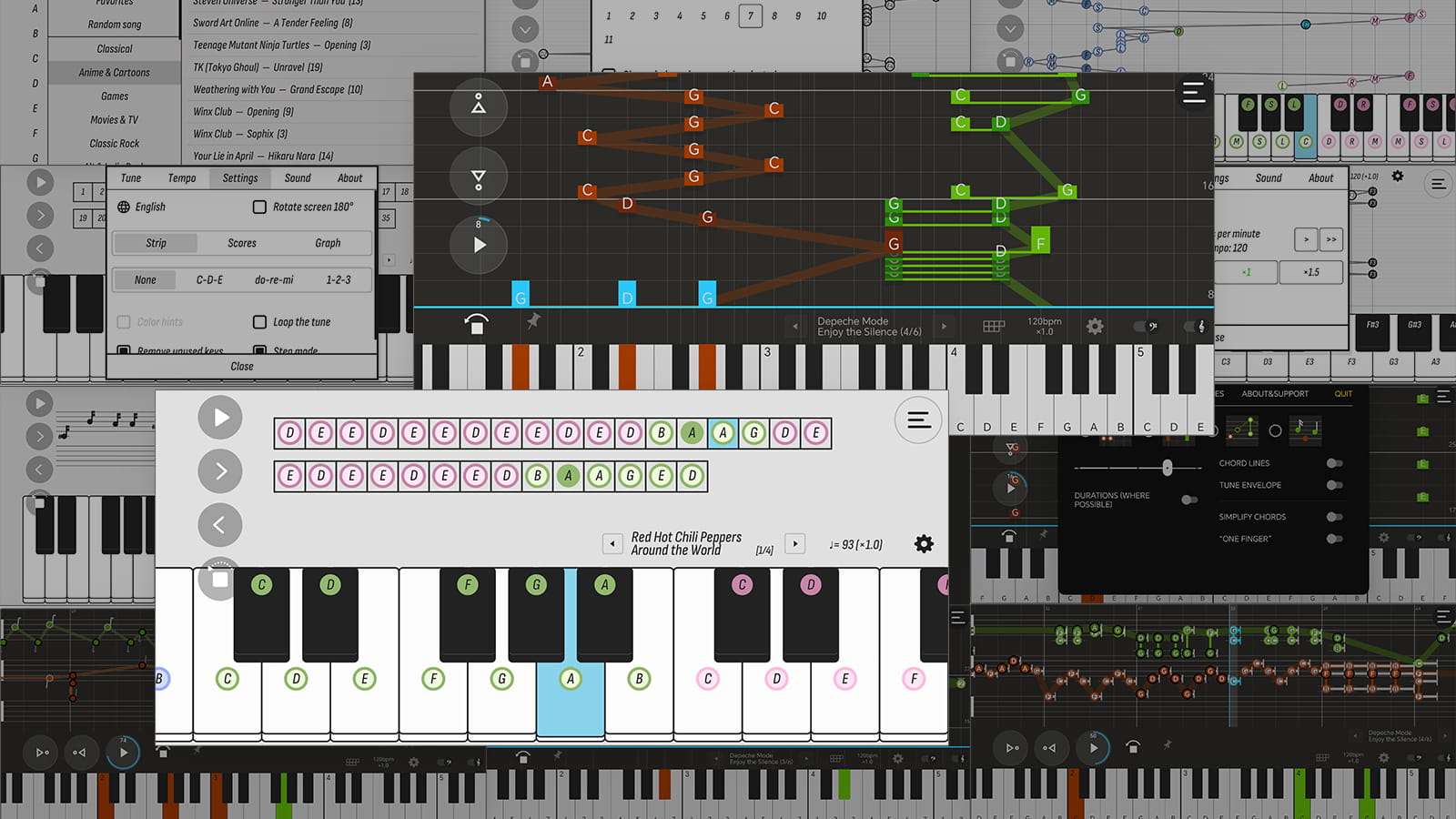Open gear settings in Depeche Mode toolbar
This screenshot has width=1456, height=819.
coord(1095,326)
